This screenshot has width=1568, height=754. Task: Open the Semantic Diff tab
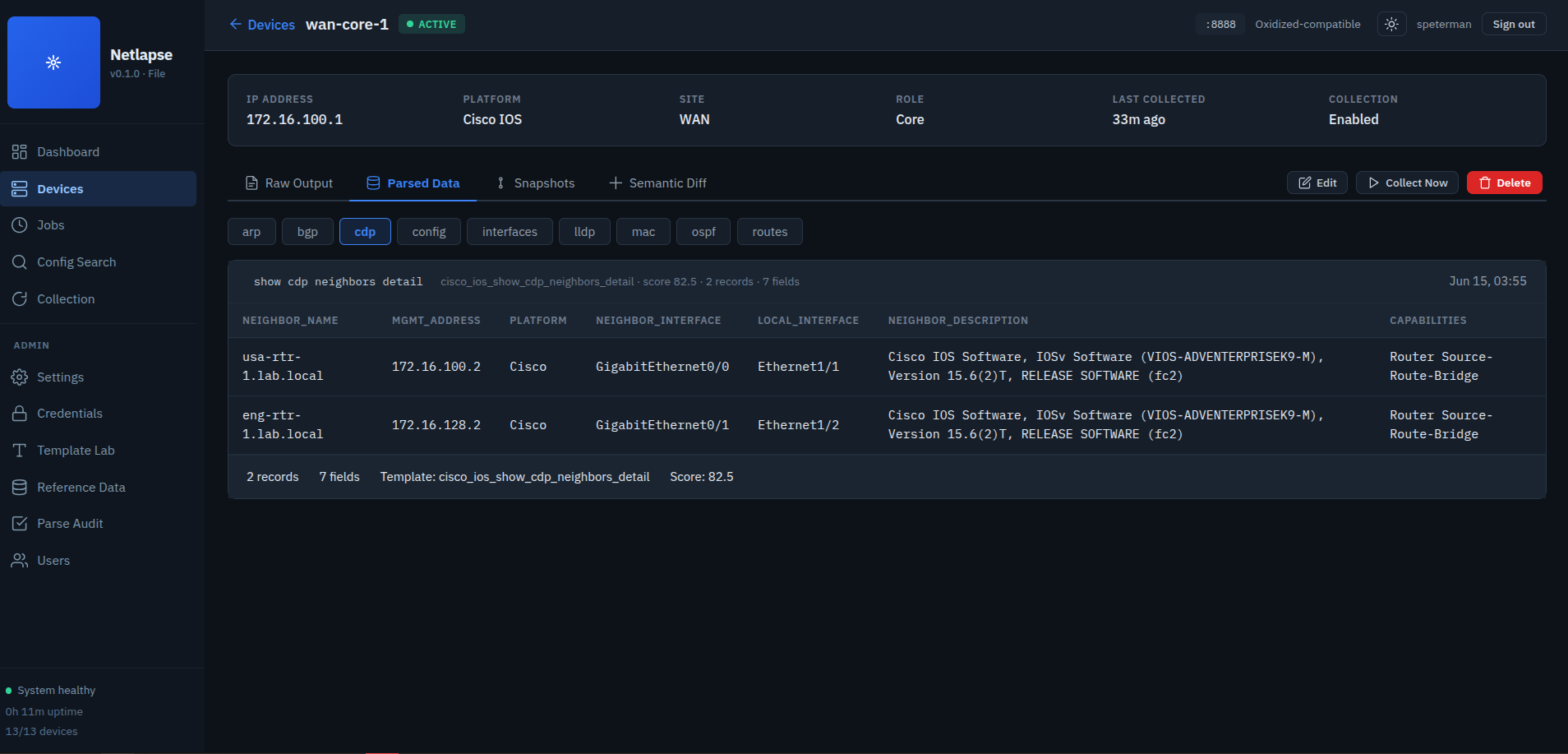click(x=657, y=183)
